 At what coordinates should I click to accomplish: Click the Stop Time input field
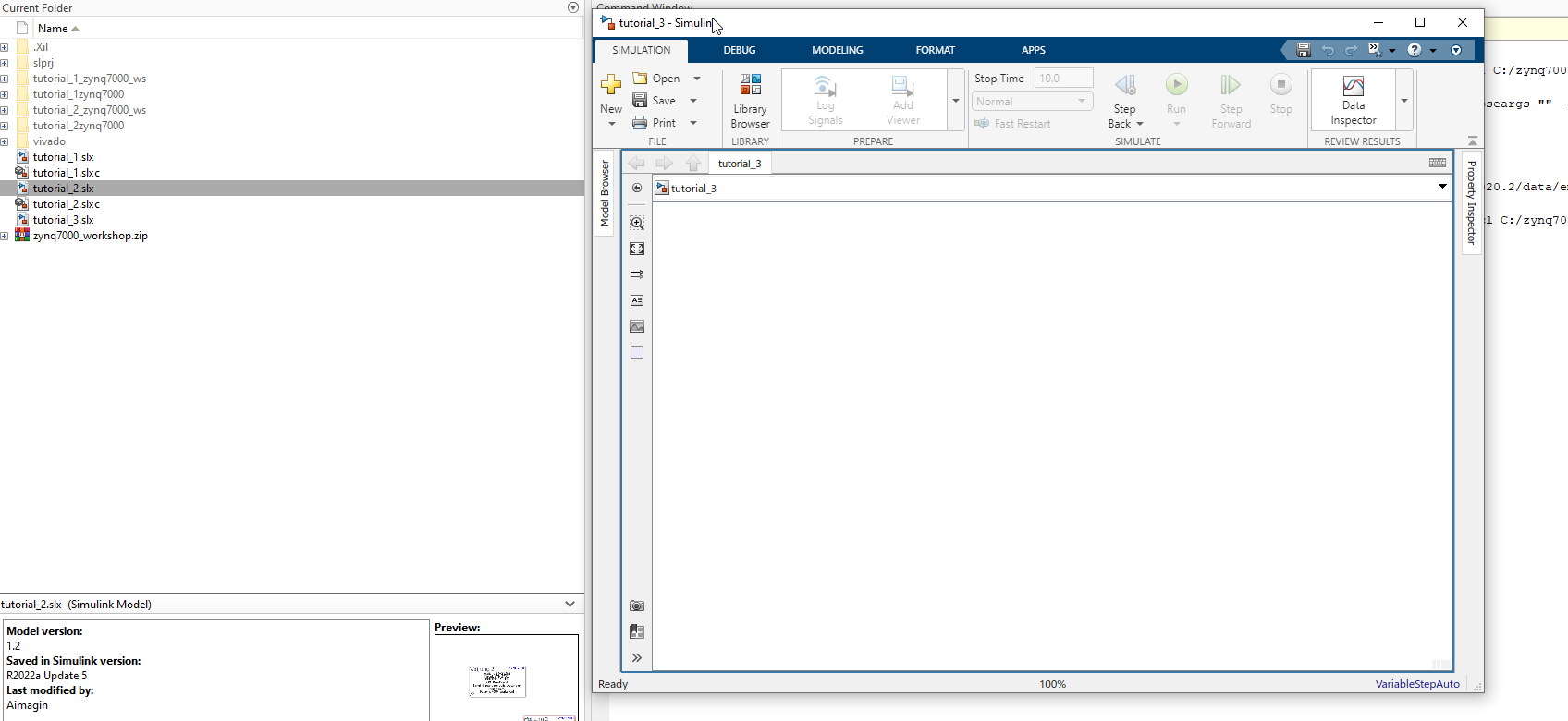point(1063,79)
